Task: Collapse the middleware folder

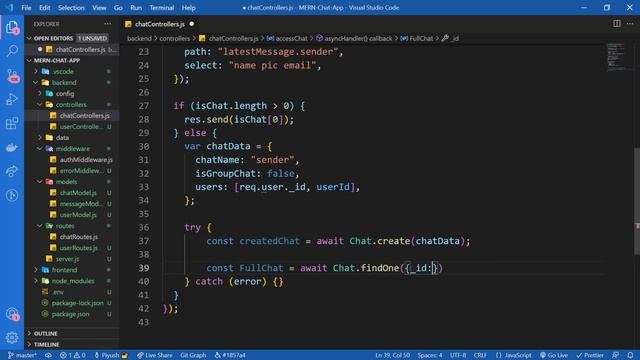Action: coord(71,149)
